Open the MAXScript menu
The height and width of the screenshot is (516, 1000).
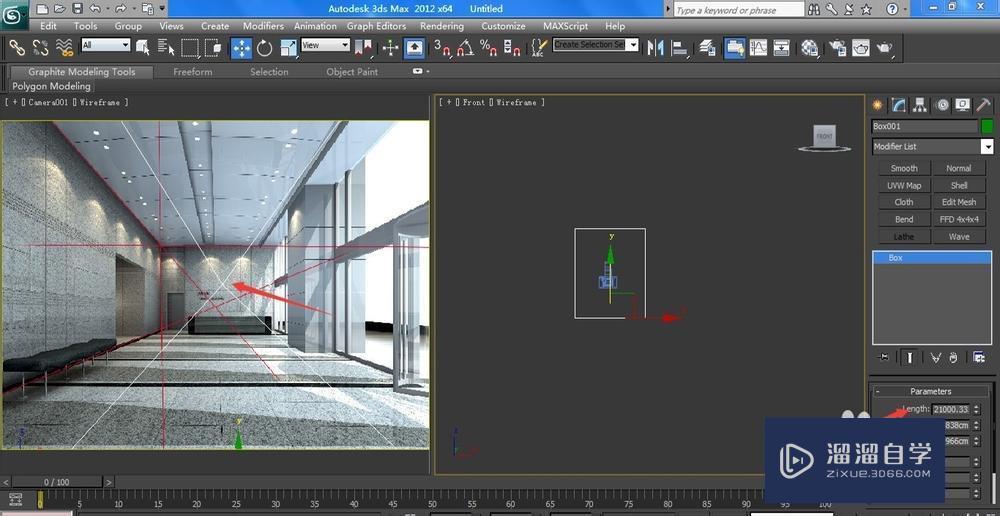[x=566, y=26]
